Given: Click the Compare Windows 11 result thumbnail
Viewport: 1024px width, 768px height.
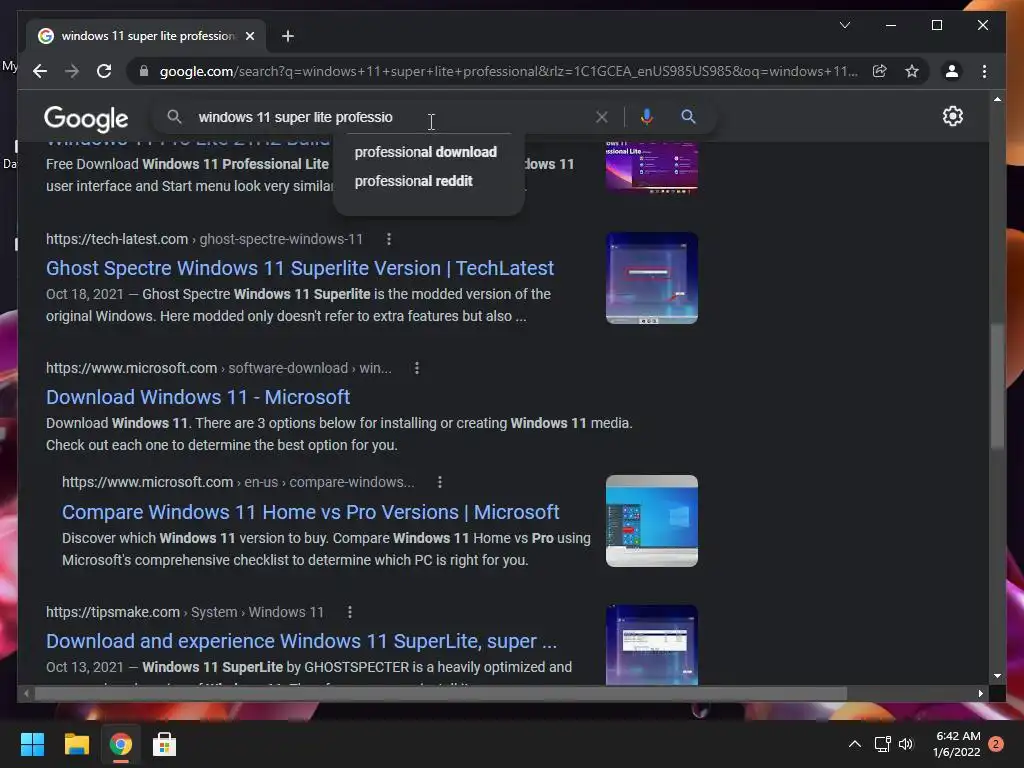Looking at the screenshot, I should click(x=652, y=521).
